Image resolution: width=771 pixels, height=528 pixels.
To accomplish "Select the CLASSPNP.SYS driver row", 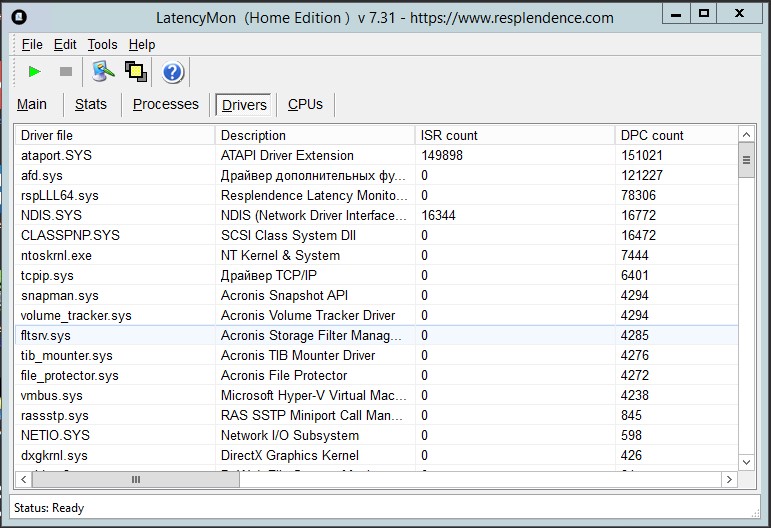I will pyautogui.click(x=377, y=235).
